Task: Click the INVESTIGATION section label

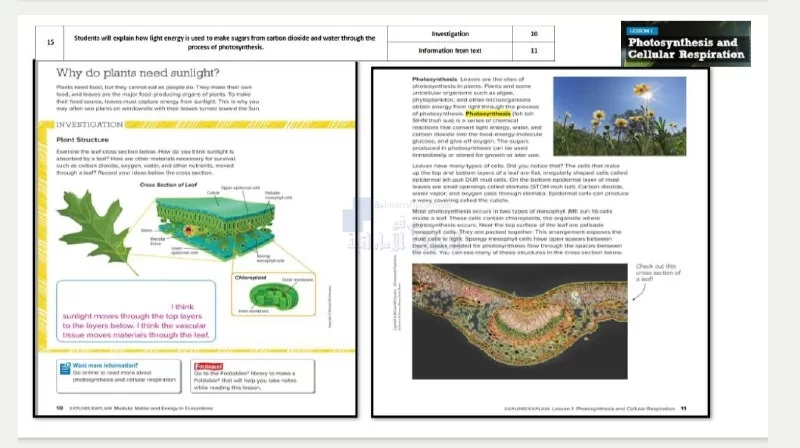Action: (x=89, y=125)
